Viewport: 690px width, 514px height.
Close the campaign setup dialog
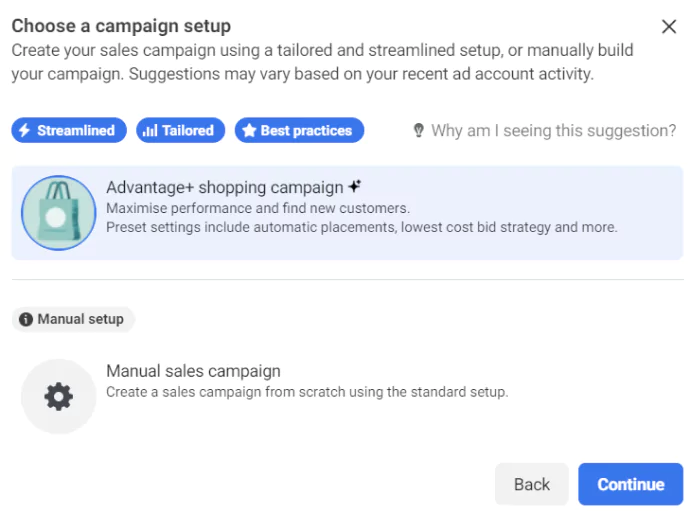[x=669, y=26]
